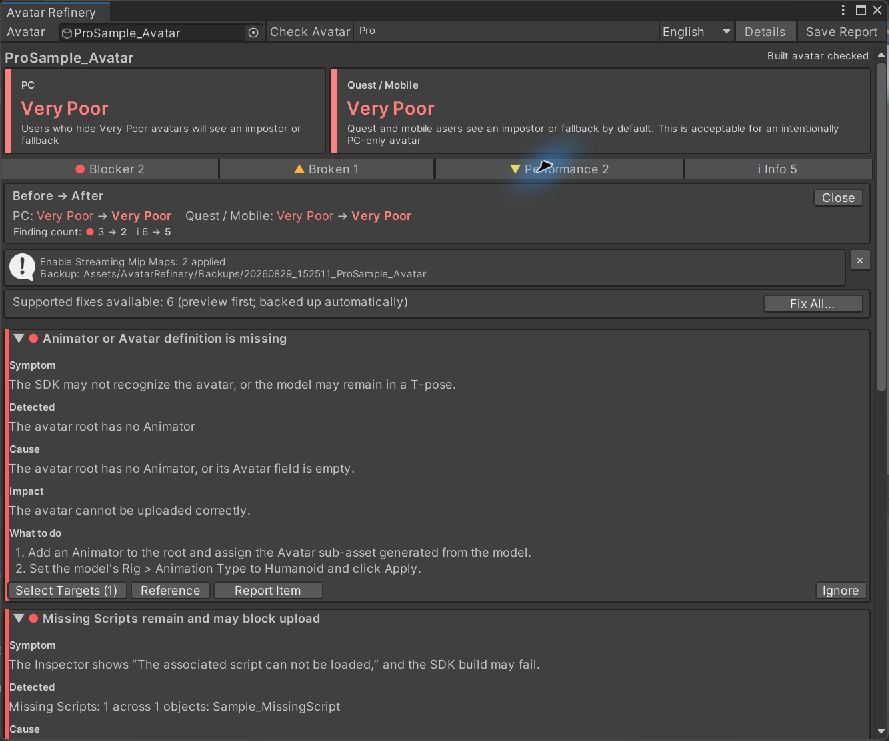
Task: Close the Before → After panel
Action: tap(838, 198)
